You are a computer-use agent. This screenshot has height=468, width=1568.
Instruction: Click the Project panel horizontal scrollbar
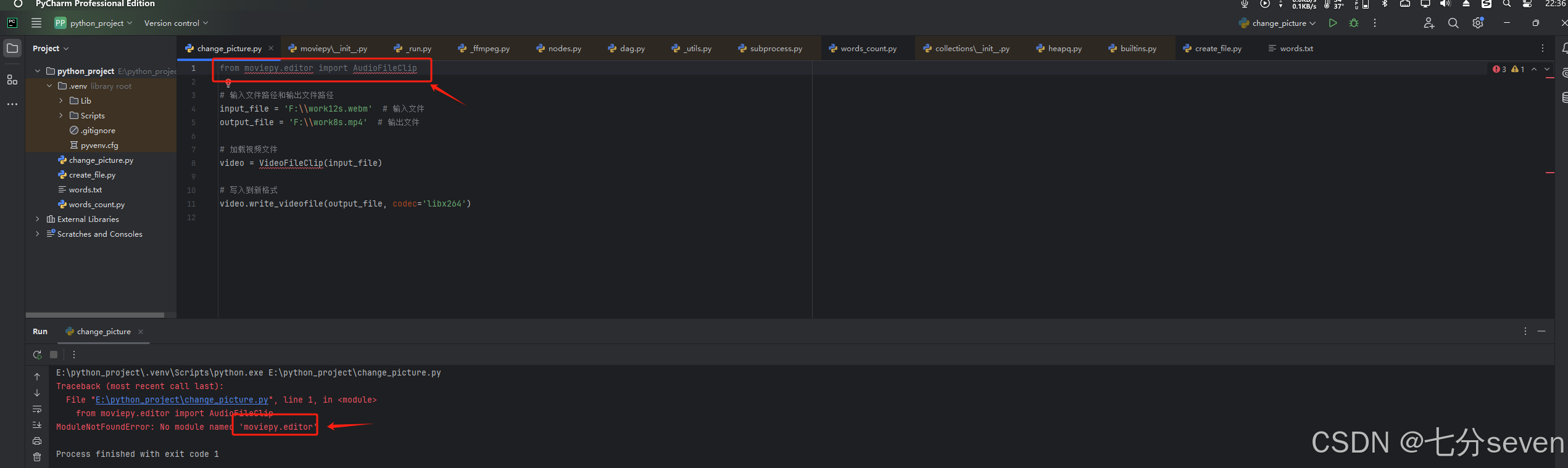[x=95, y=315]
